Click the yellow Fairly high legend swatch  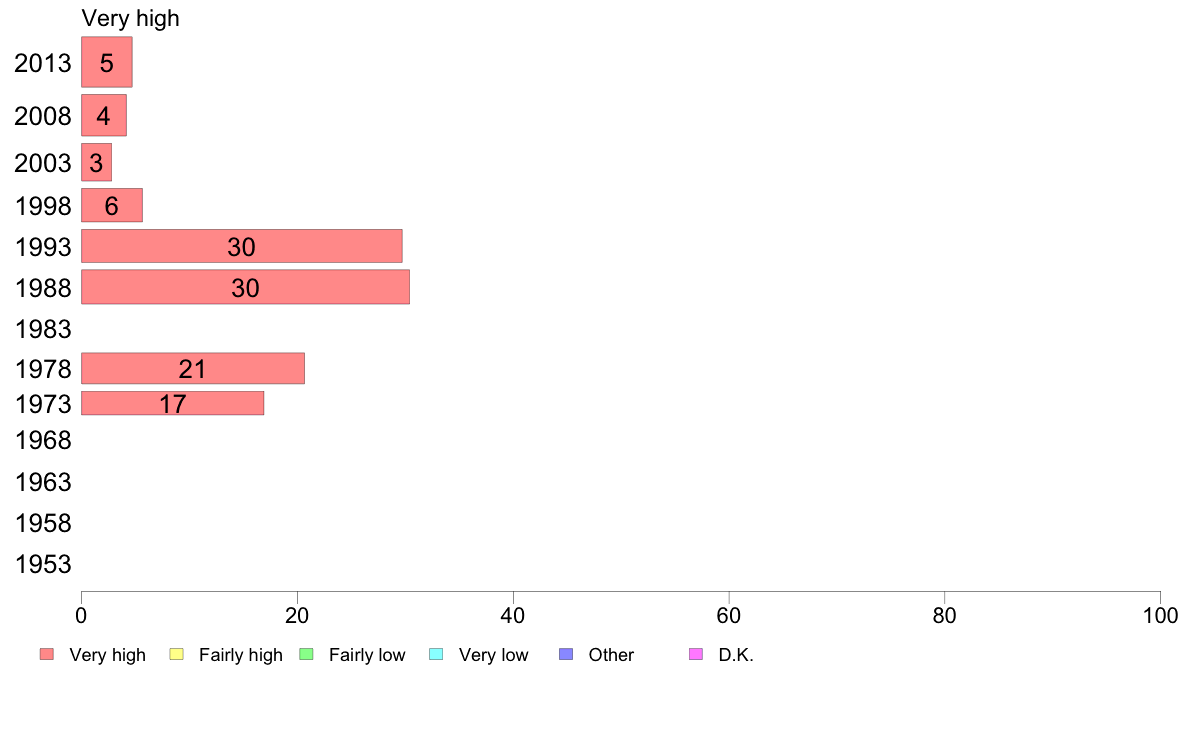[x=177, y=654]
